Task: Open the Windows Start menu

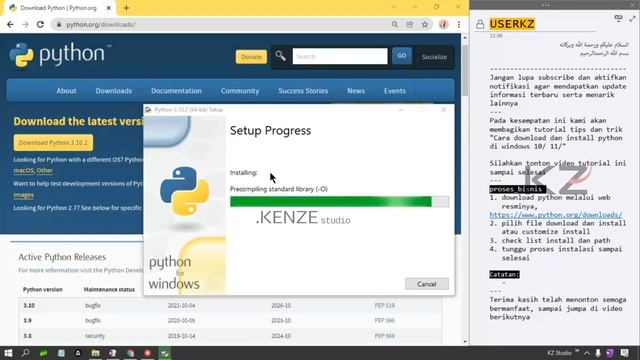Action: point(8,353)
